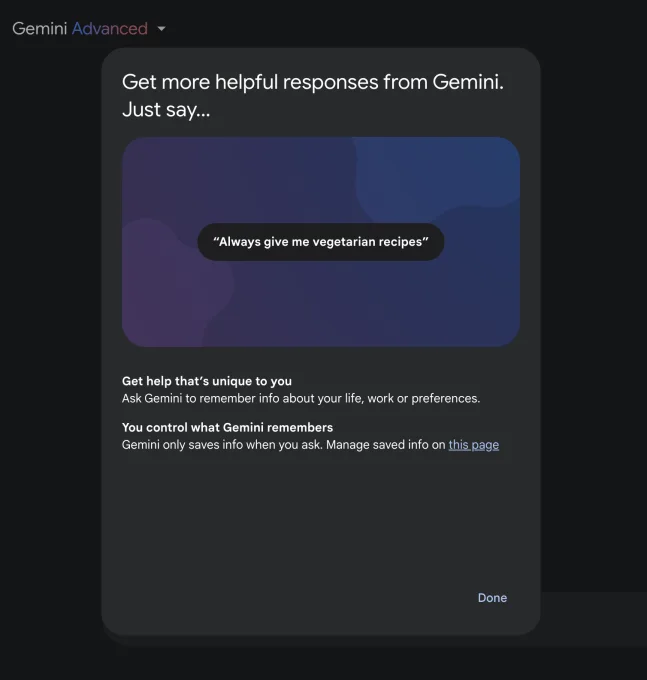Click the "Get more helpful responses from Gemini." heading
This screenshot has height=680, width=647.
pos(313,82)
